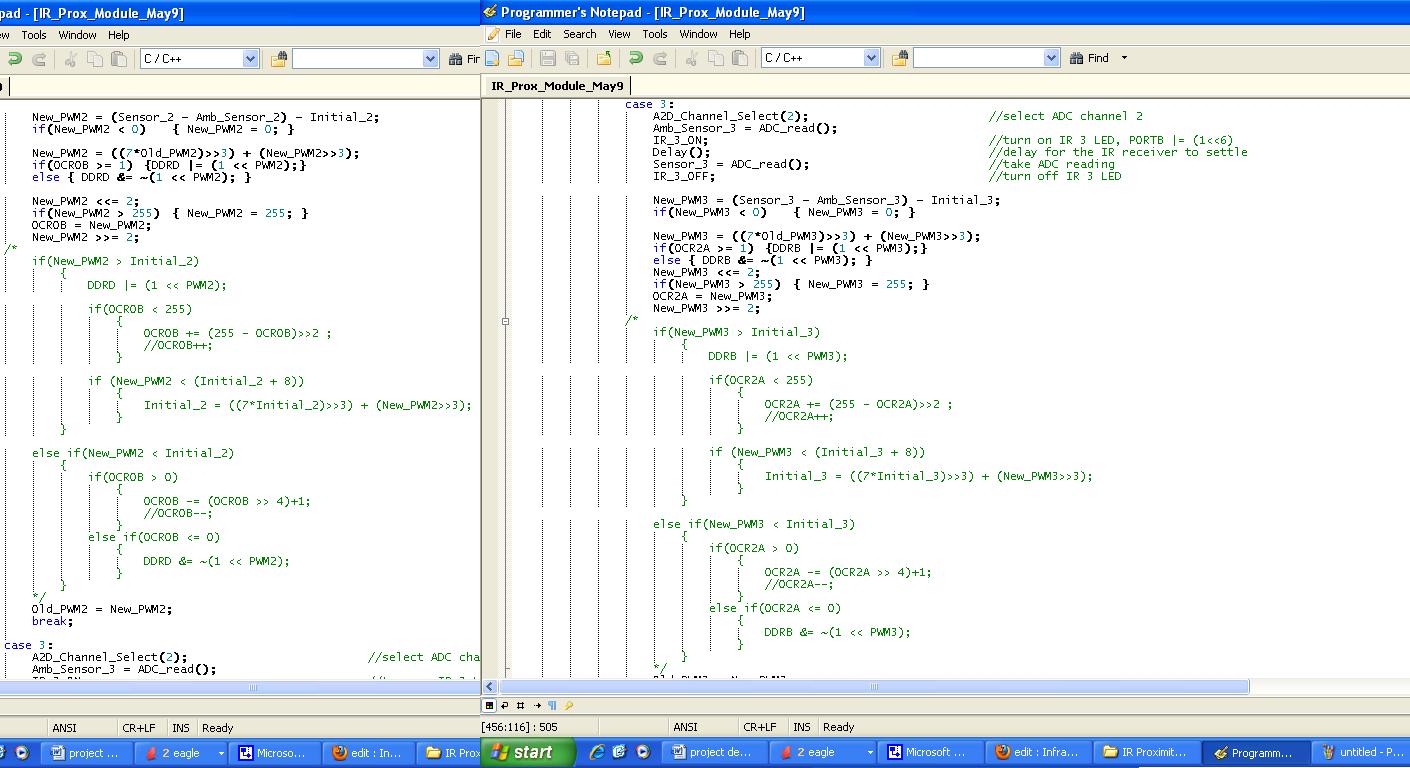Image resolution: width=1410 pixels, height=768 pixels.
Task: Open the Search menu
Action: coord(580,33)
